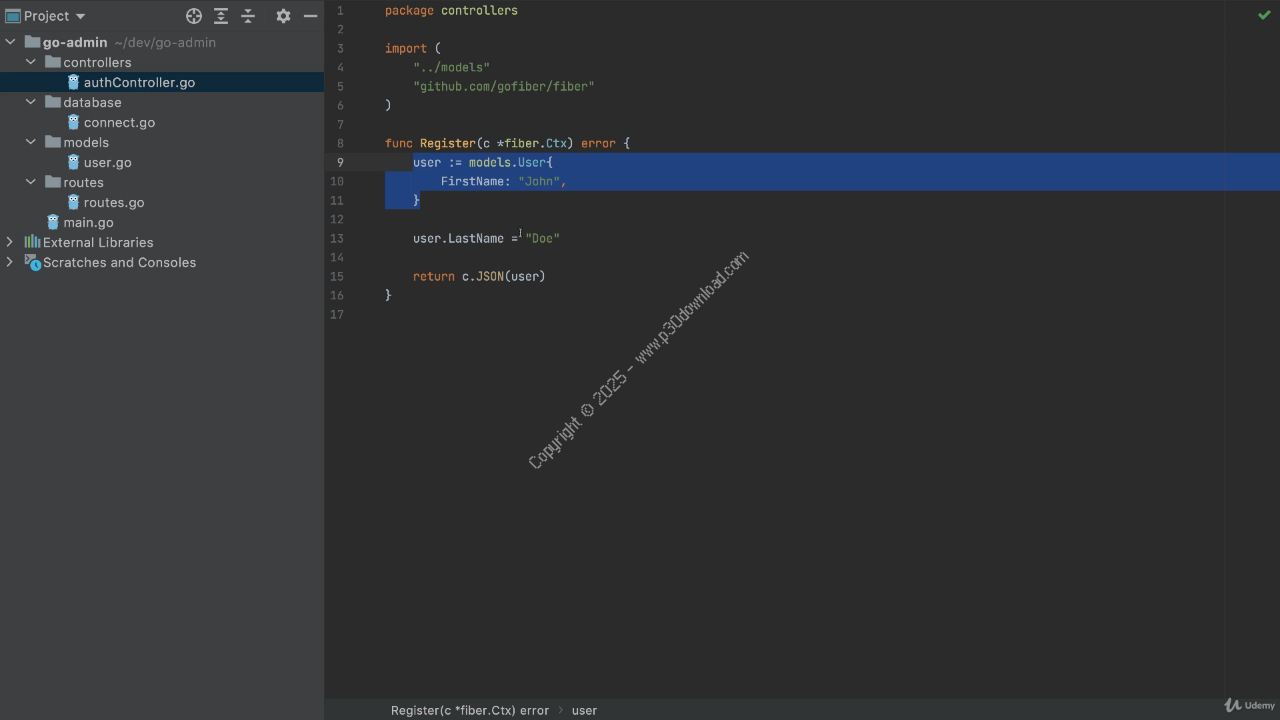Click the locate file target icon
Image resolution: width=1280 pixels, height=720 pixels.
point(194,16)
